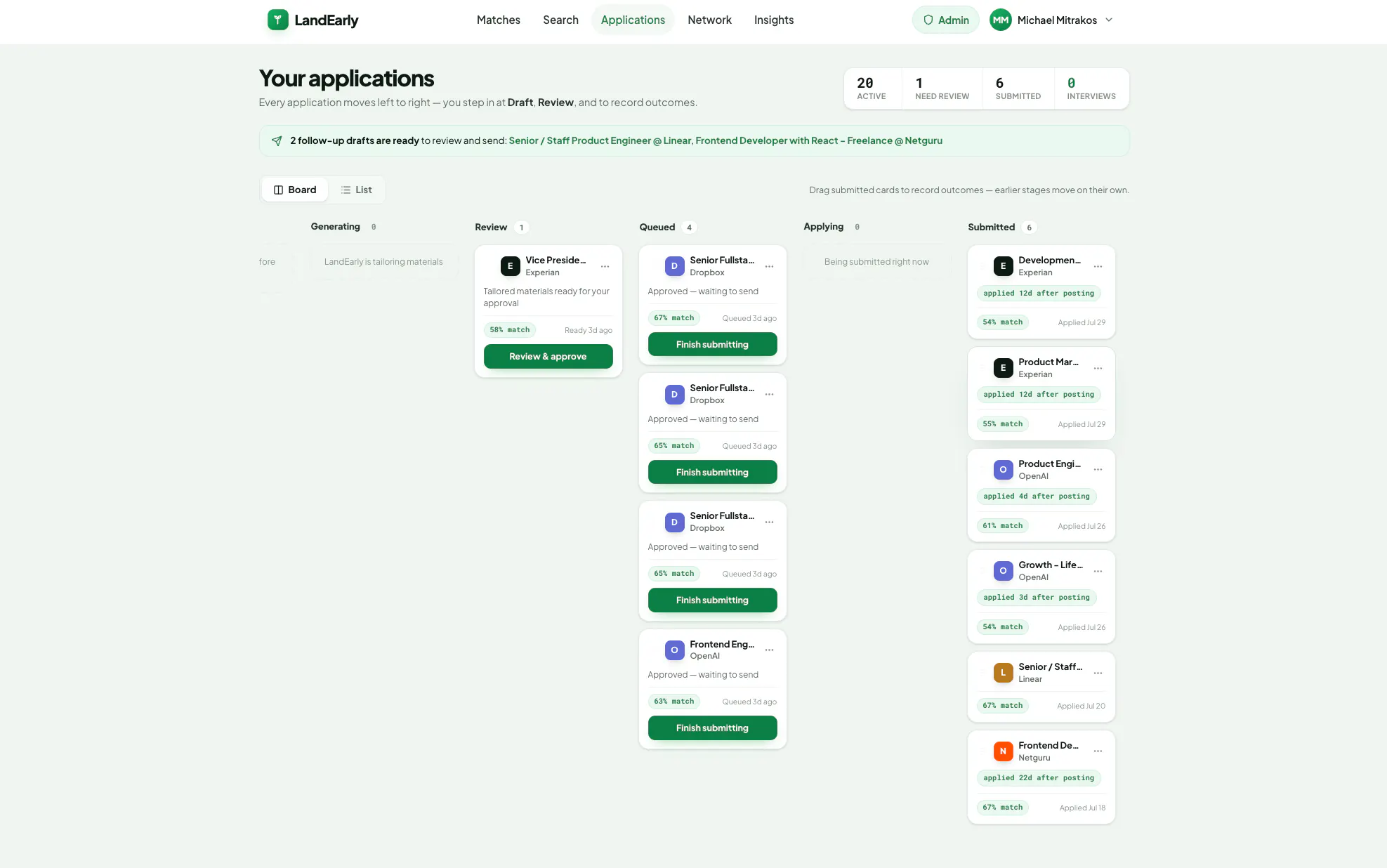Click the paper-plane icon in the follow-up banner

coord(277,140)
